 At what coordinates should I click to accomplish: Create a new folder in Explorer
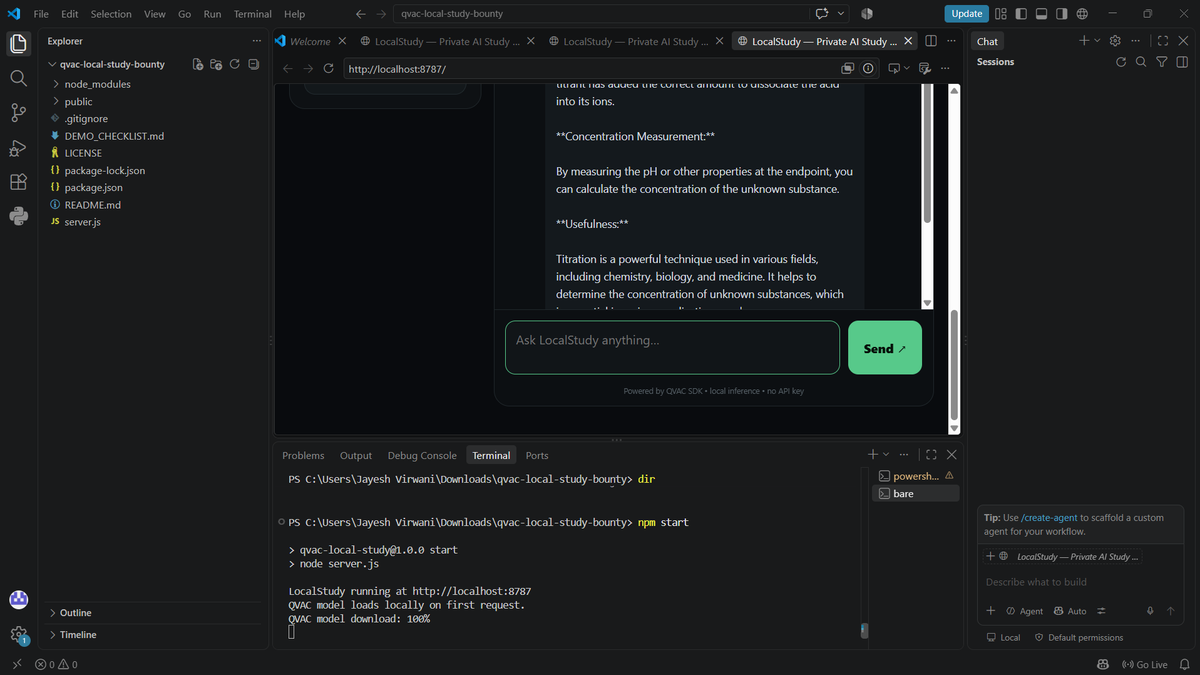pos(216,64)
